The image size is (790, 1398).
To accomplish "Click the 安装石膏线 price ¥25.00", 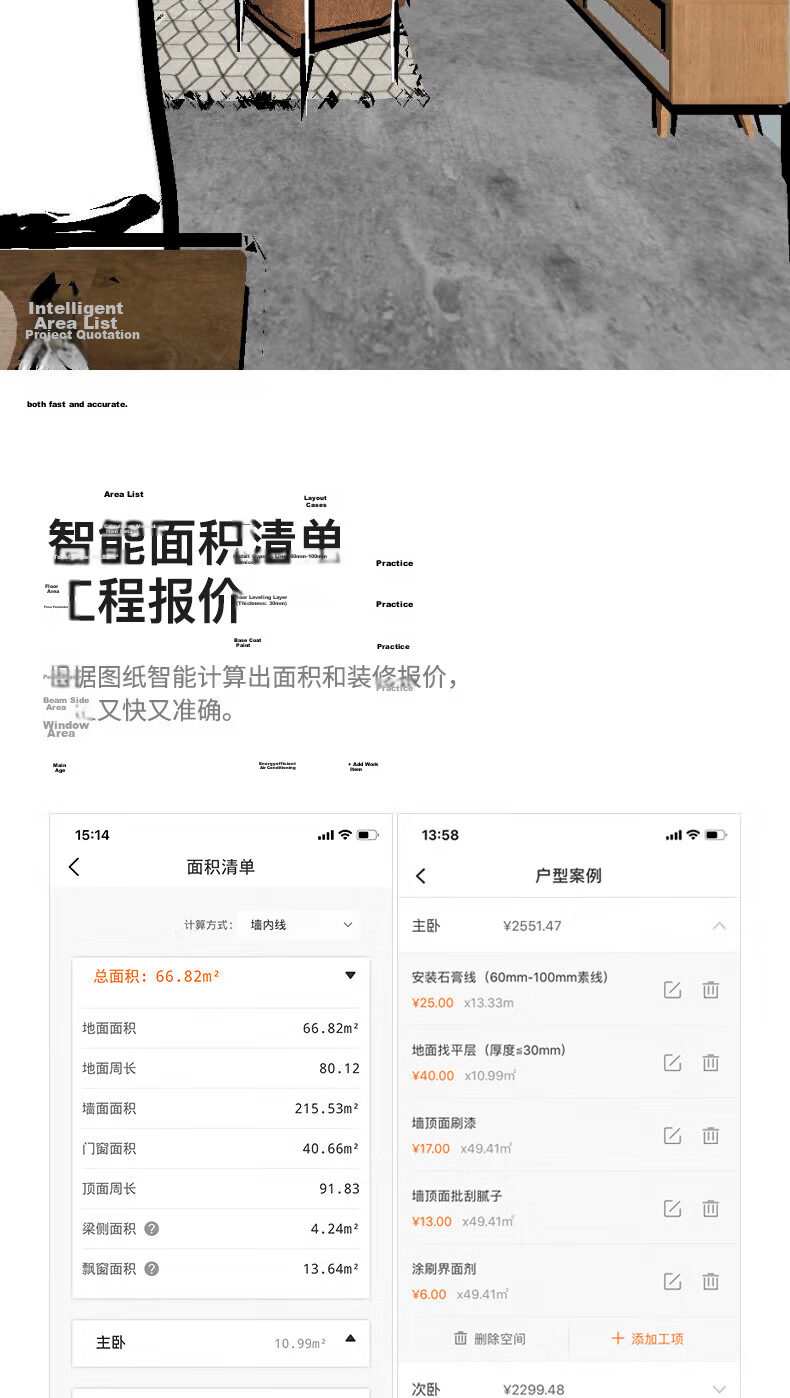I will [x=432, y=1003].
